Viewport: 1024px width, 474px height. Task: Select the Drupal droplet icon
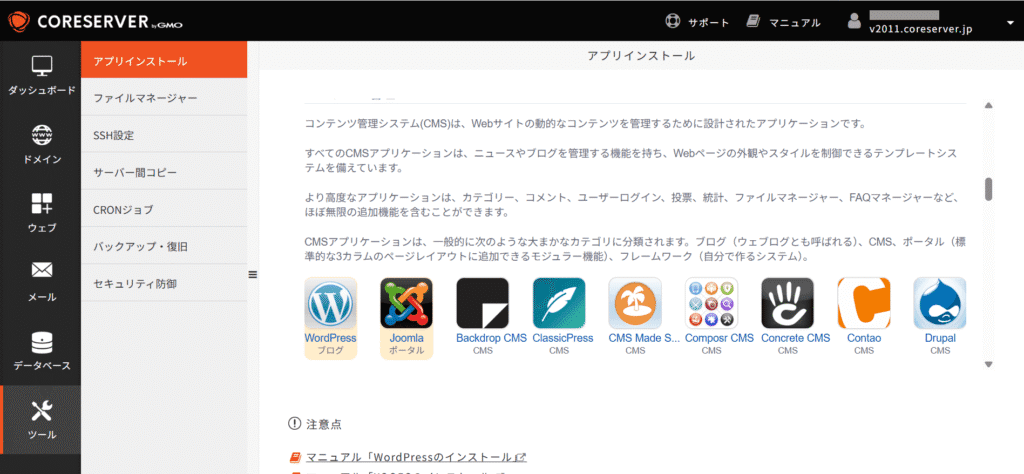click(x=940, y=304)
